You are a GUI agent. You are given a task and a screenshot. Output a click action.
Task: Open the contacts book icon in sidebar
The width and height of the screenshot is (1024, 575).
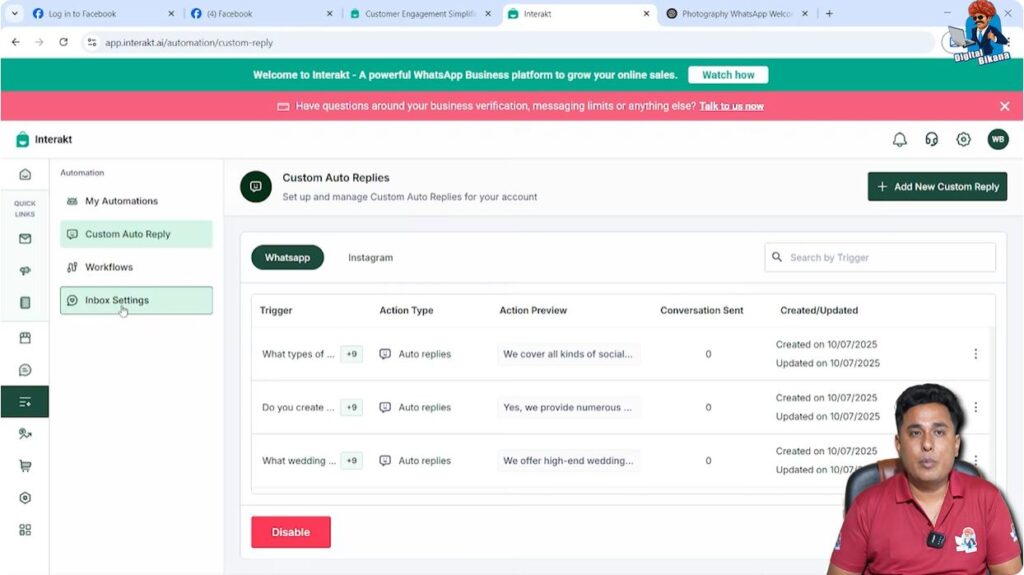[25, 303]
